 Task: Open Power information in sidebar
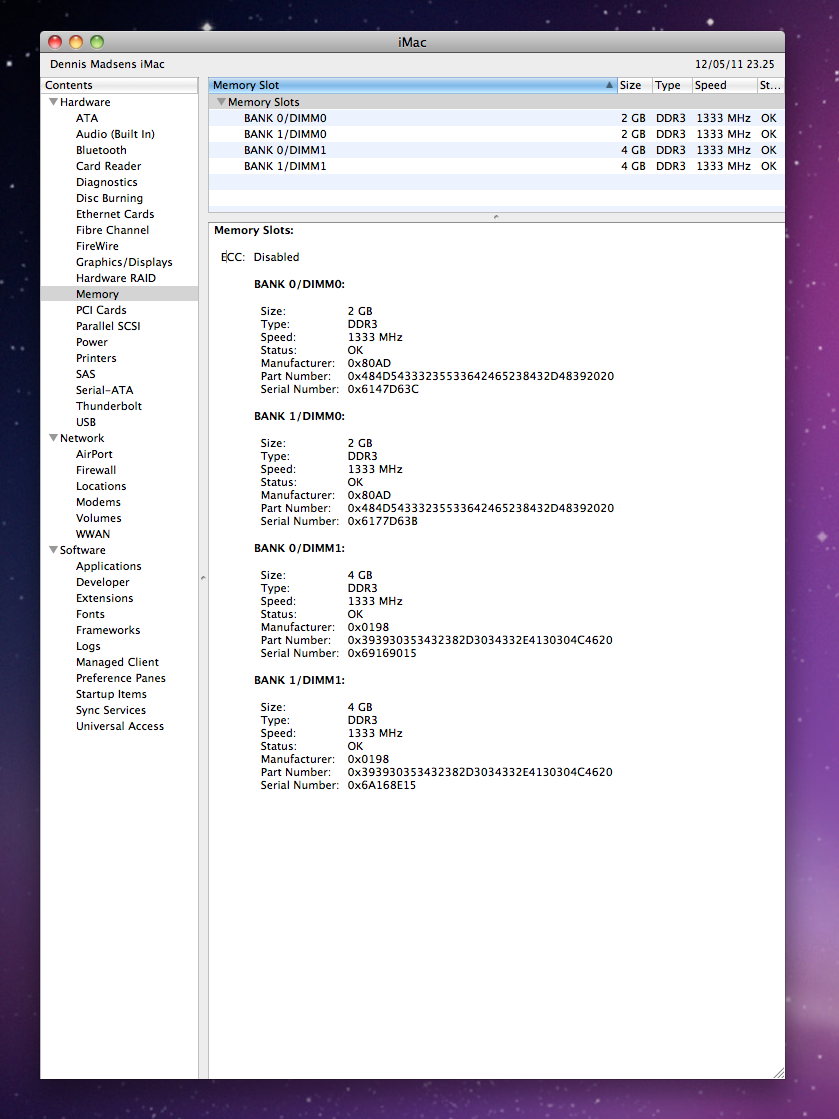pos(92,343)
